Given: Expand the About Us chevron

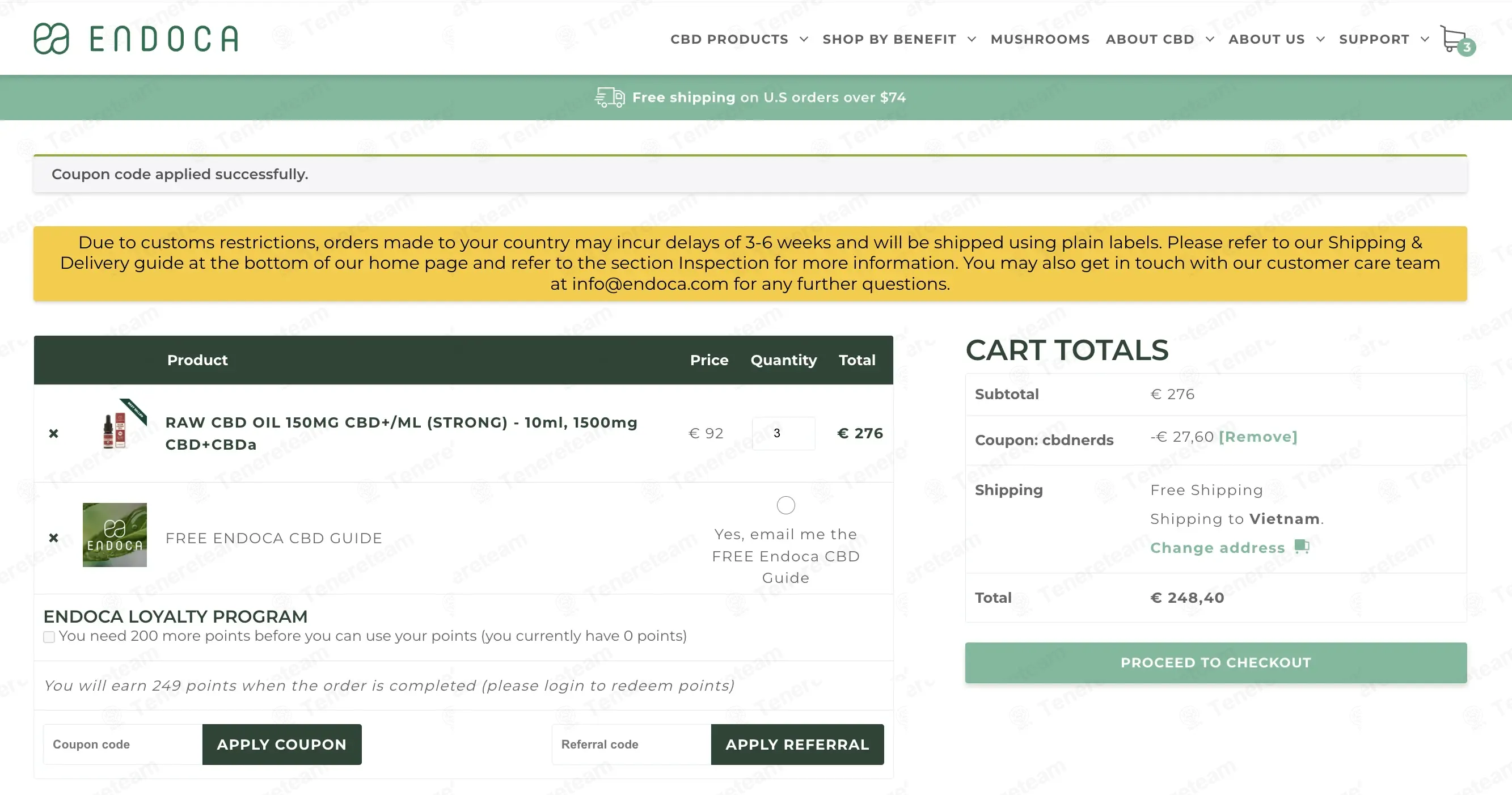Looking at the screenshot, I should (x=1320, y=39).
